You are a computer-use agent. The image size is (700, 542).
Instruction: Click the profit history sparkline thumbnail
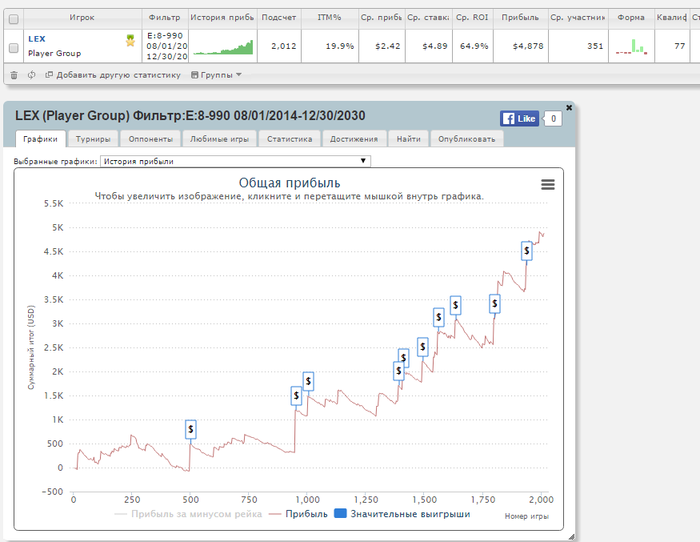223,46
